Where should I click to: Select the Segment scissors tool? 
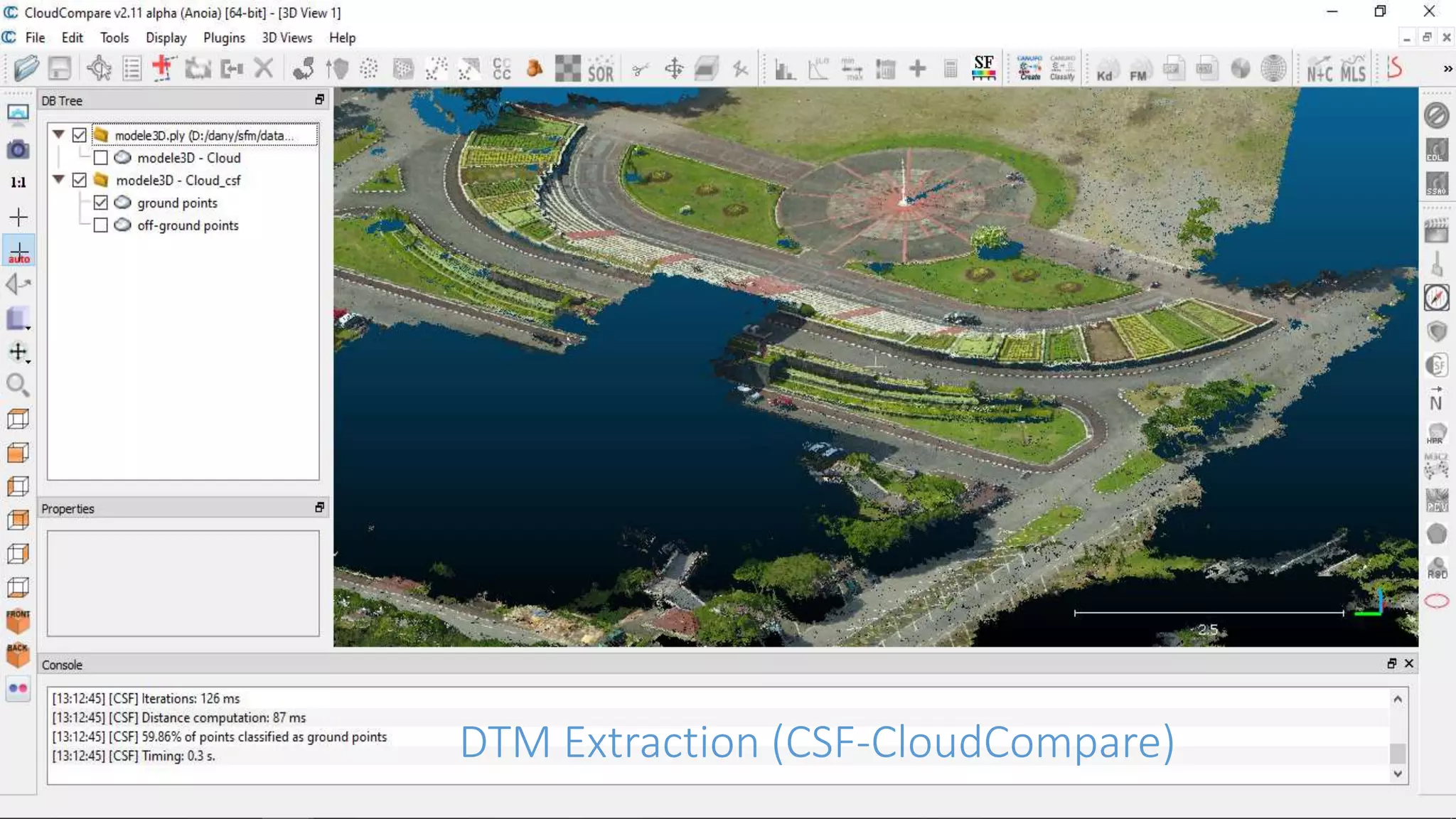point(640,69)
